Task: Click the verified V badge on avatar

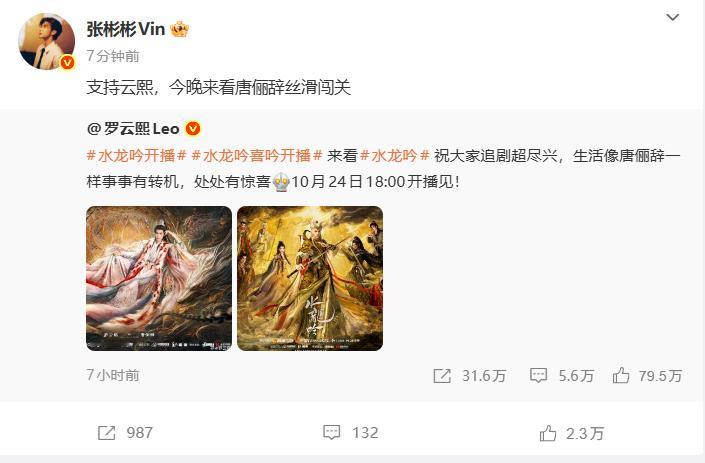Action: point(67,62)
